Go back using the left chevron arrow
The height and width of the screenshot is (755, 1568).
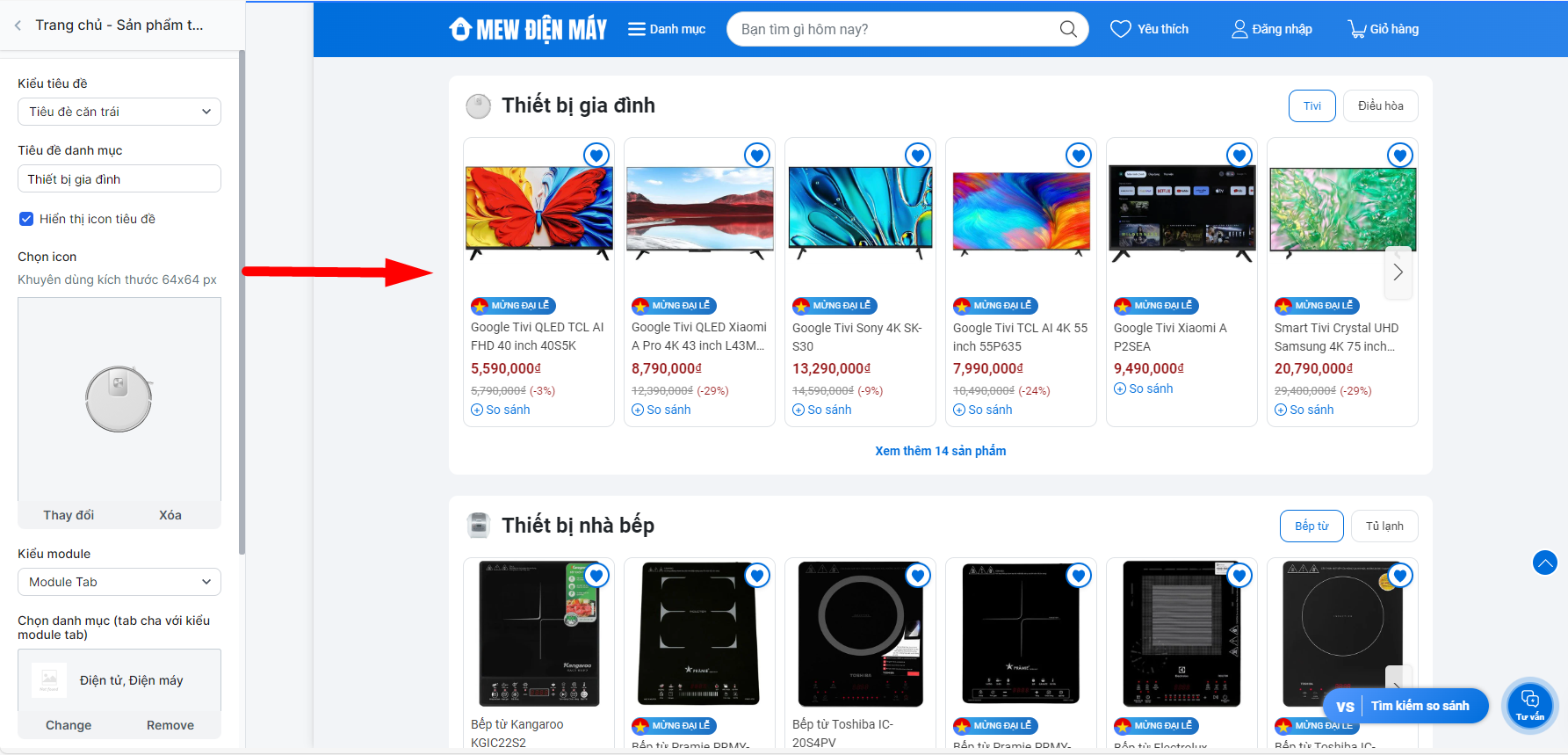tap(18, 25)
